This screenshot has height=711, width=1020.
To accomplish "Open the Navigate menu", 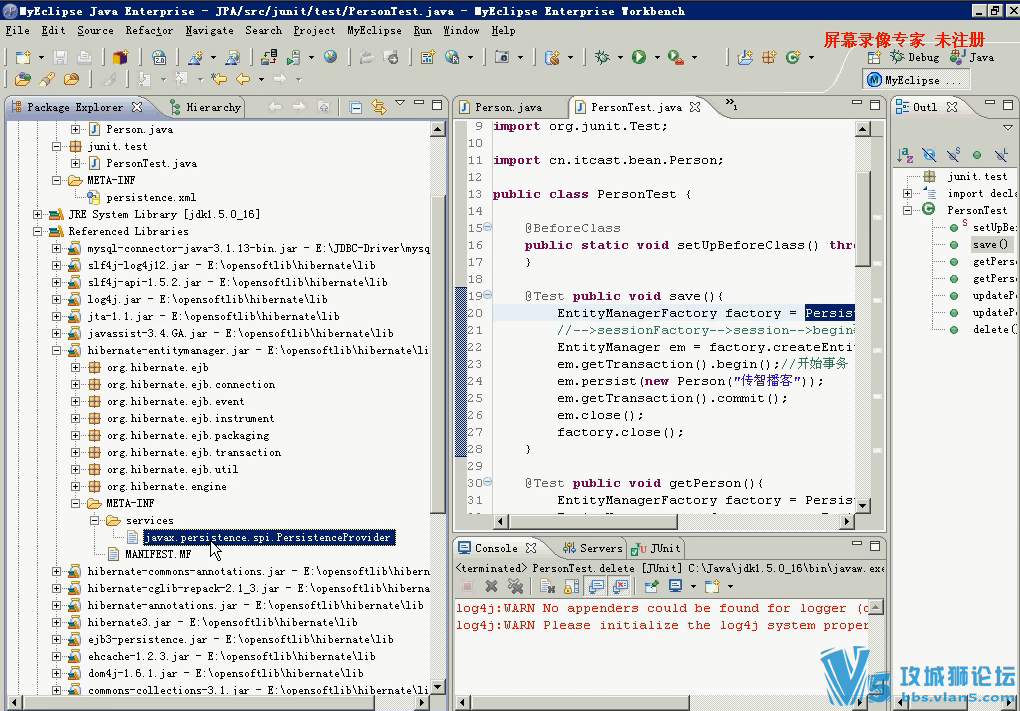I will (209, 31).
